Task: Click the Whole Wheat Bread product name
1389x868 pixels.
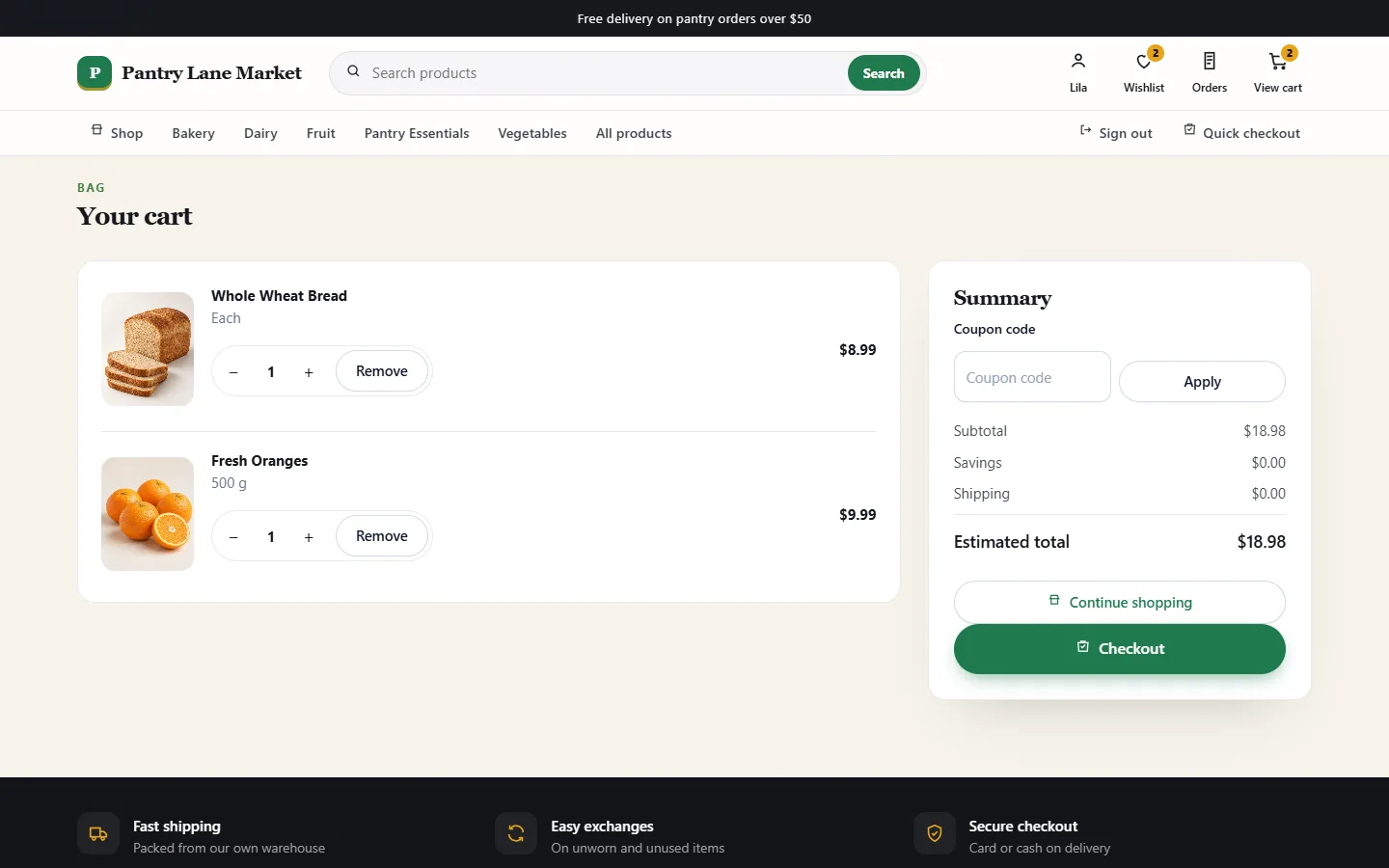Action: click(279, 296)
